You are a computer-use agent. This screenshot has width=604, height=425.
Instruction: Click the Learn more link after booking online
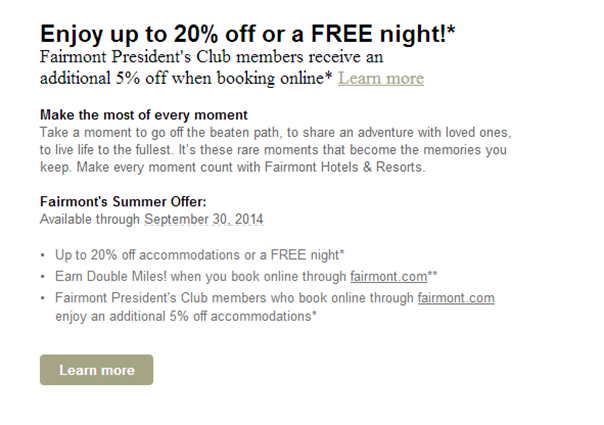coord(381,78)
